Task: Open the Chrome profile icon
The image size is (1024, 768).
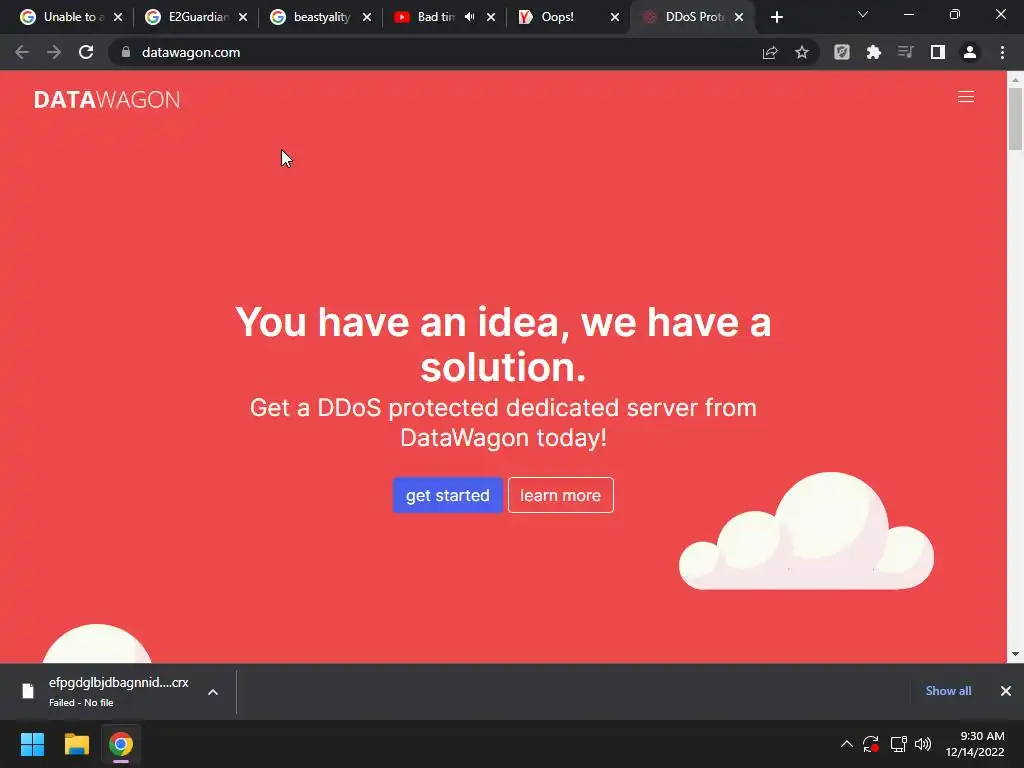Action: [970, 52]
